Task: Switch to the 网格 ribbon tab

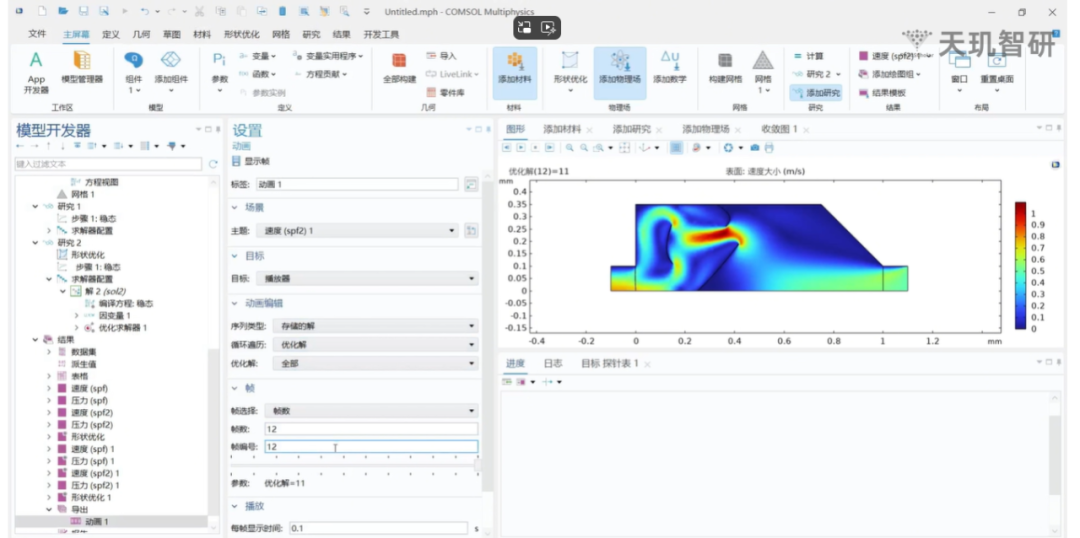Action: (x=281, y=34)
